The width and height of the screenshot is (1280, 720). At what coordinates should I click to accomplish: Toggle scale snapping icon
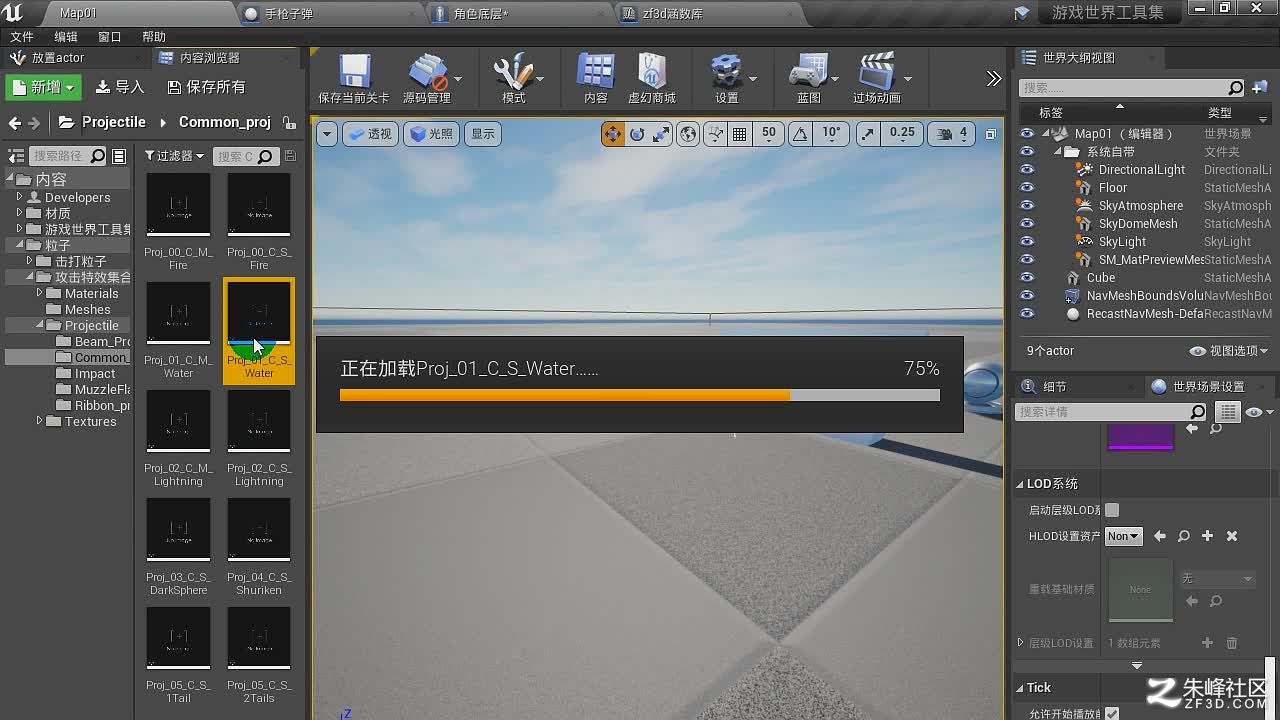pyautogui.click(x=868, y=134)
